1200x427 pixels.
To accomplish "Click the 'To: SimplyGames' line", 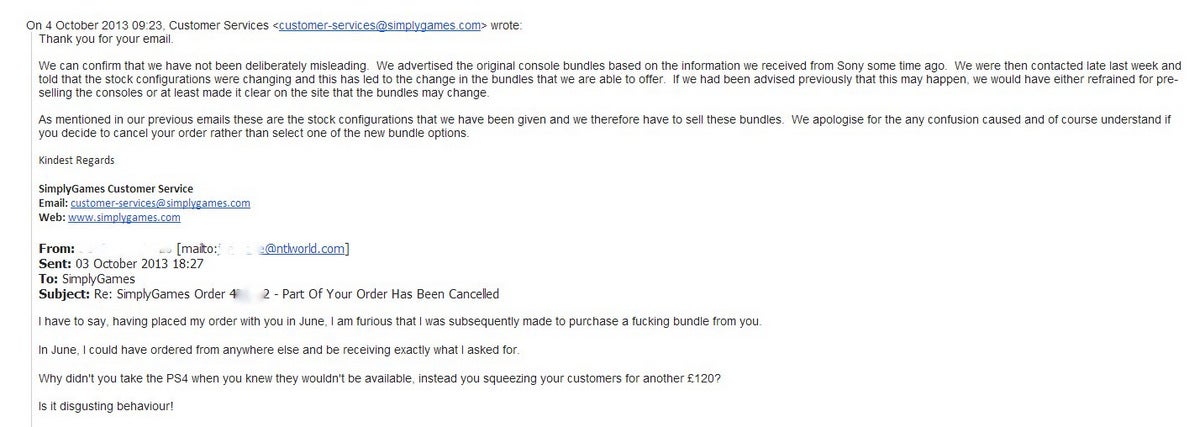I will coord(88,279).
